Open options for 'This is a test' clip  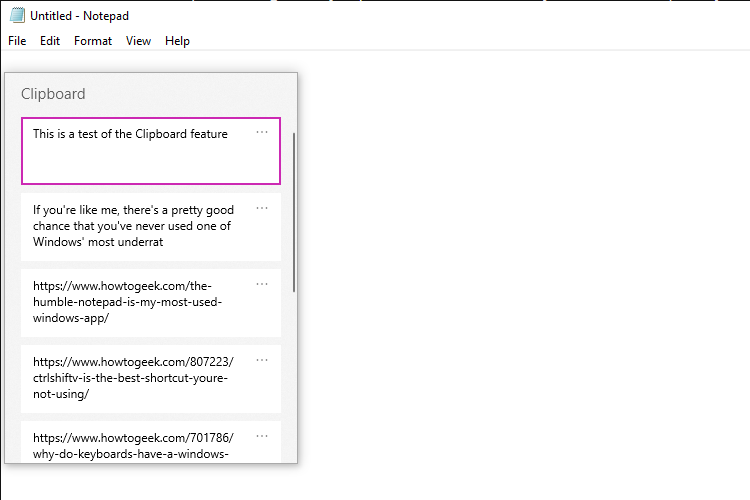point(262,132)
